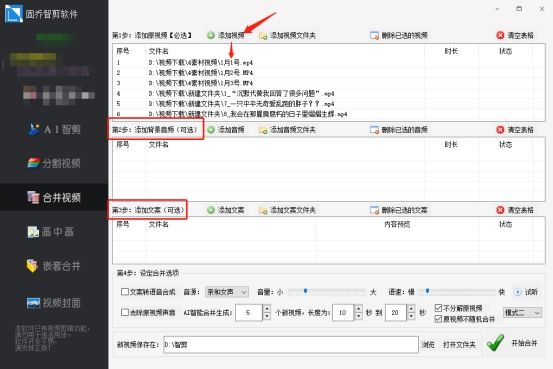The width and height of the screenshot is (553, 369).
Task: Open the AI智剪 section
Action: [54, 129]
